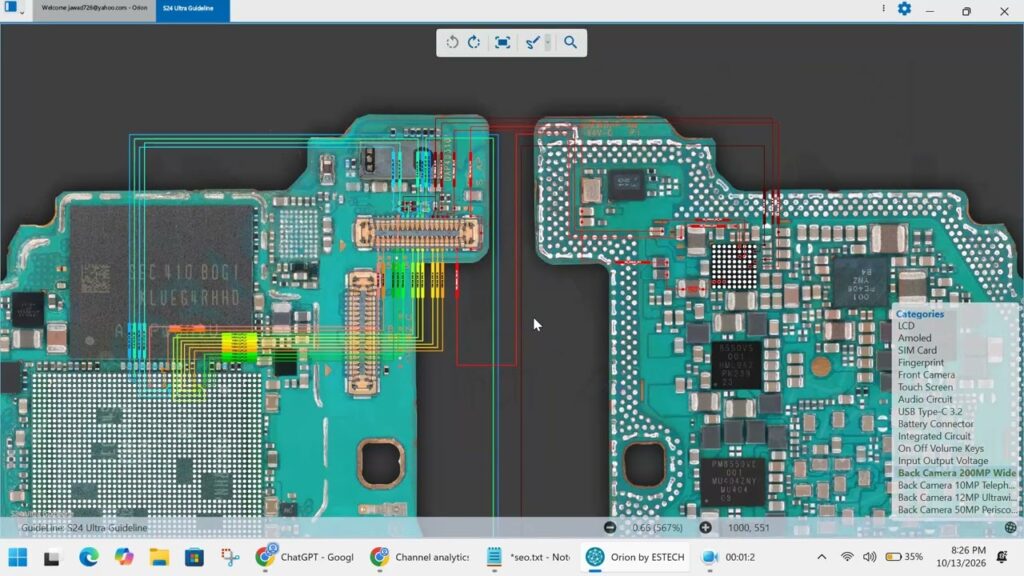This screenshot has width=1024, height=576.
Task: Select the Front Camera category
Action: tap(926, 375)
